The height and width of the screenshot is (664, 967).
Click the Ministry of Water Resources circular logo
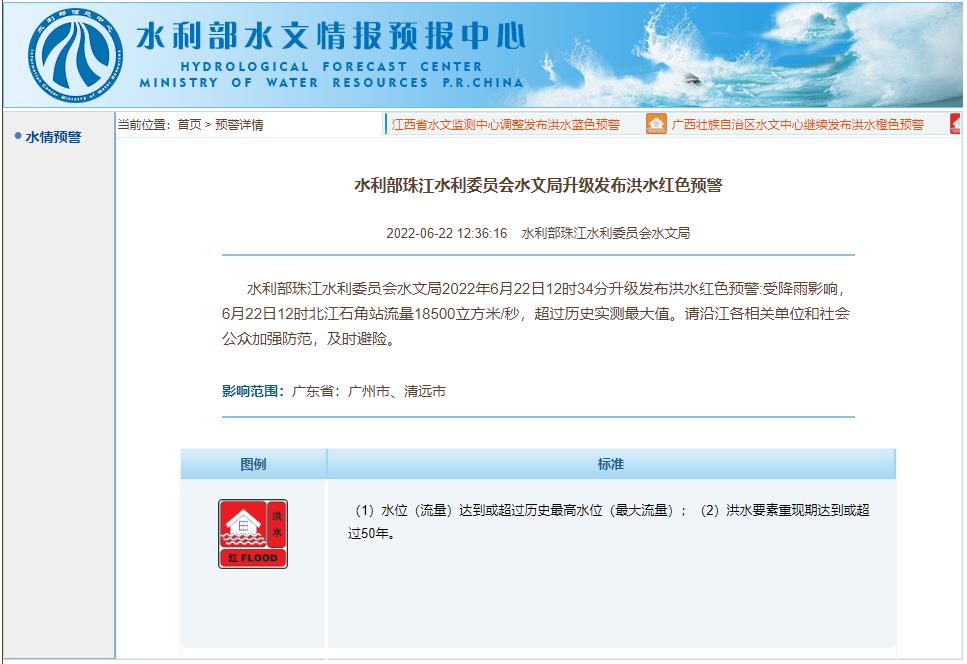pyautogui.click(x=75, y=55)
